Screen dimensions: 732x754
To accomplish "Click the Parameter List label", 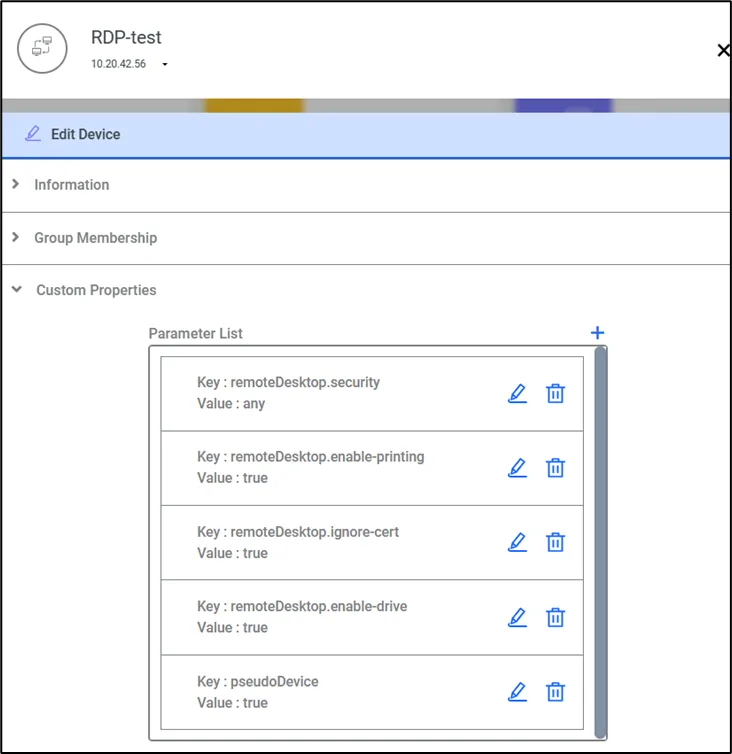I will (x=195, y=333).
